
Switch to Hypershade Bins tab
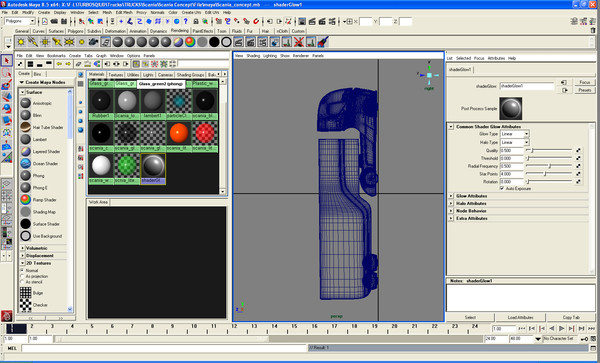click(x=37, y=74)
